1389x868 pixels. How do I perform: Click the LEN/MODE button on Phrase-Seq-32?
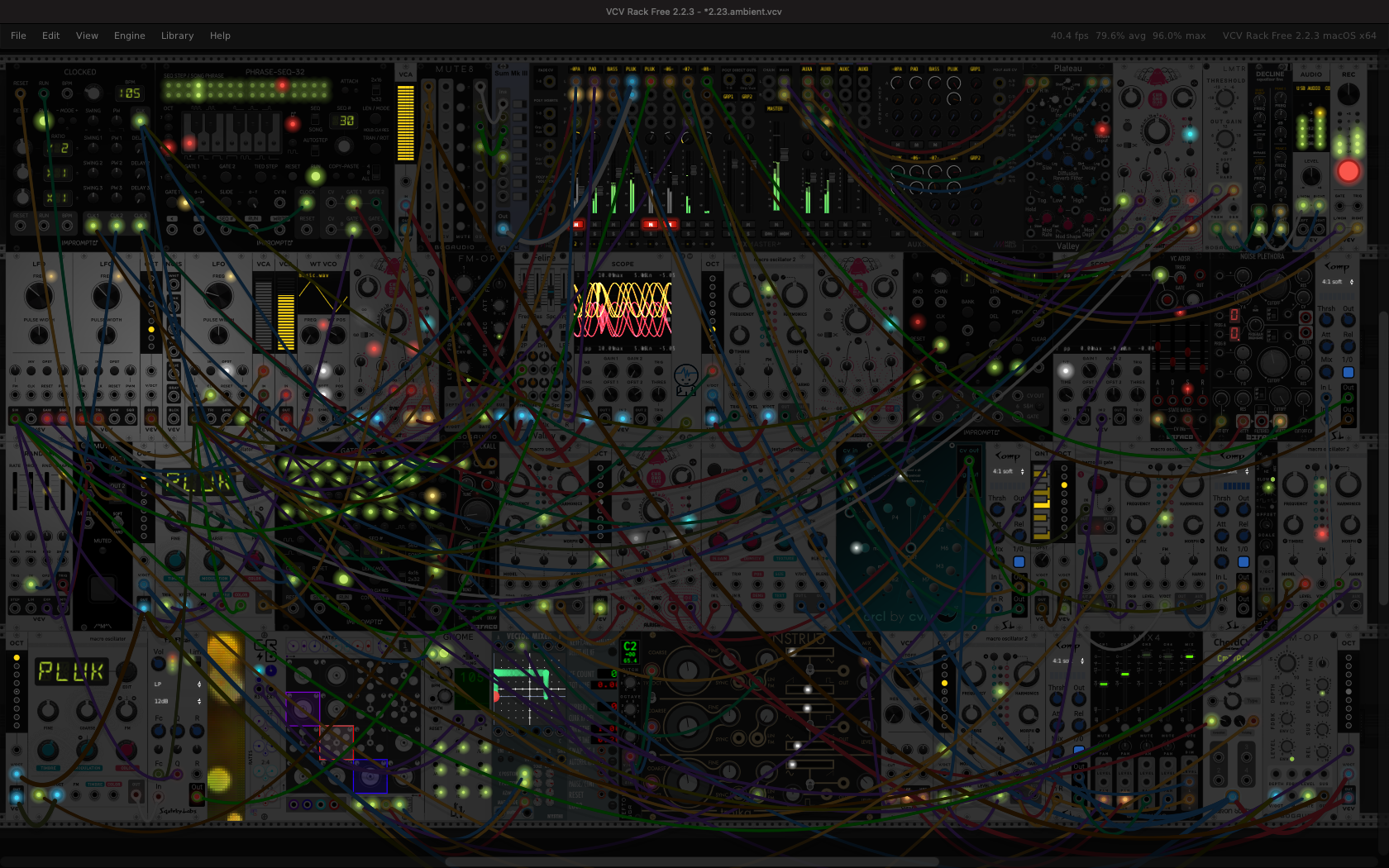(376, 120)
